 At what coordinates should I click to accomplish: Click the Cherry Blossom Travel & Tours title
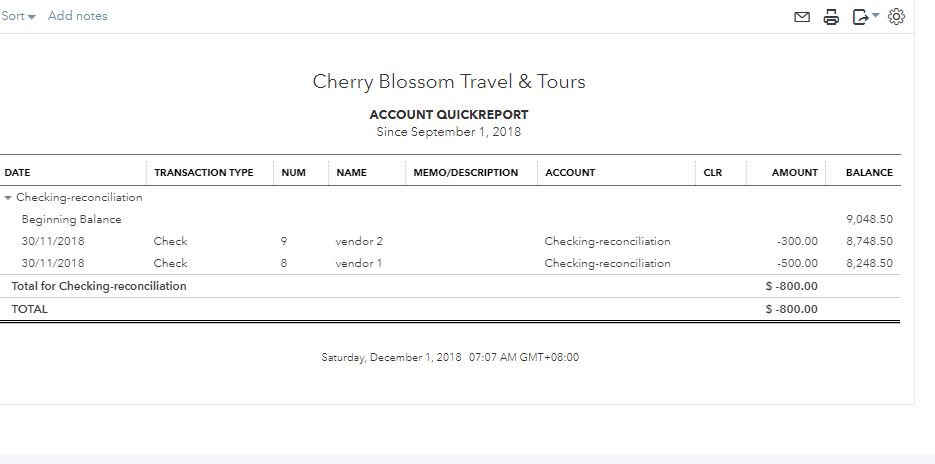click(449, 82)
